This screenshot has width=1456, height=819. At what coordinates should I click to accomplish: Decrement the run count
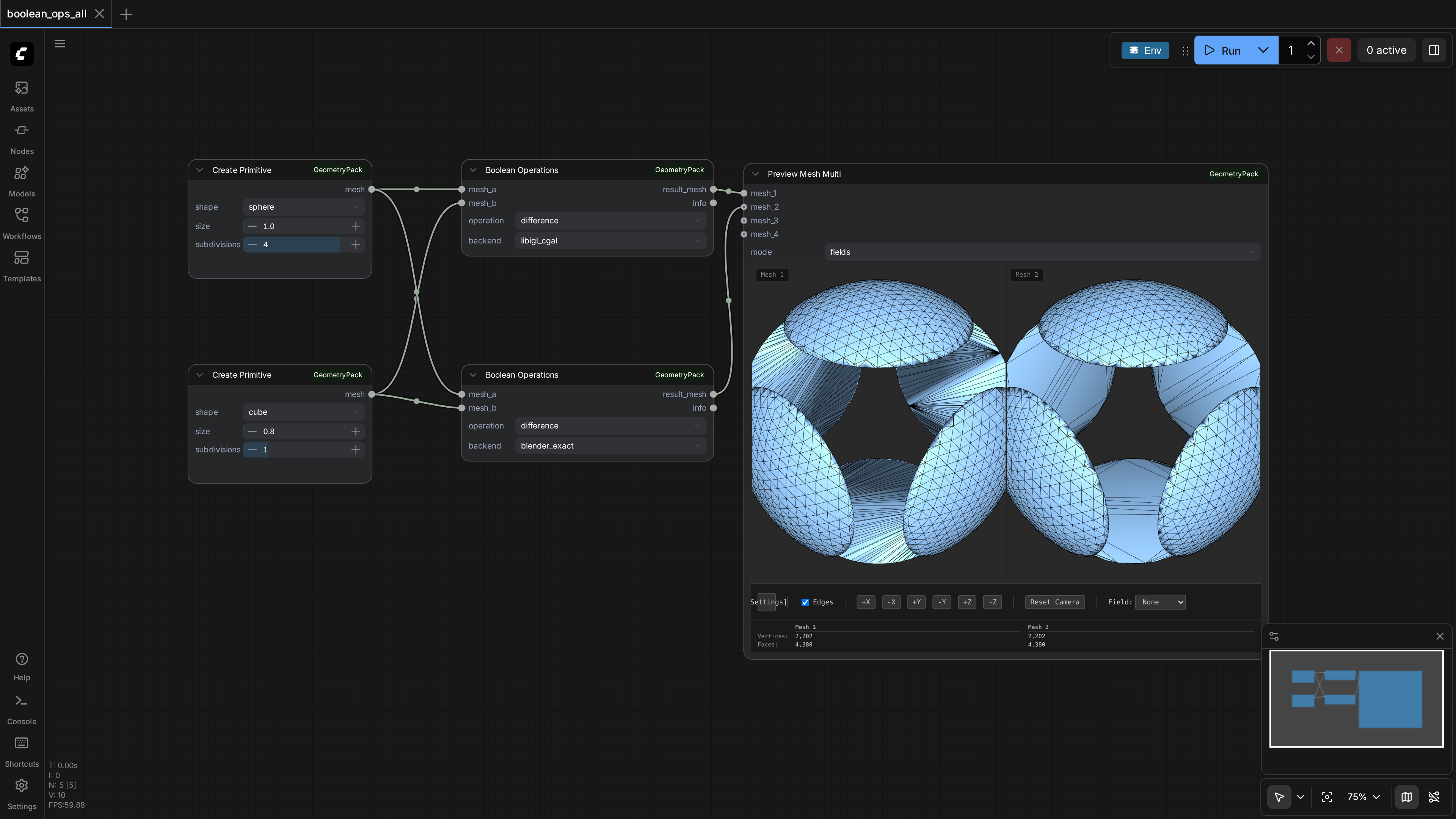pos(1311,57)
